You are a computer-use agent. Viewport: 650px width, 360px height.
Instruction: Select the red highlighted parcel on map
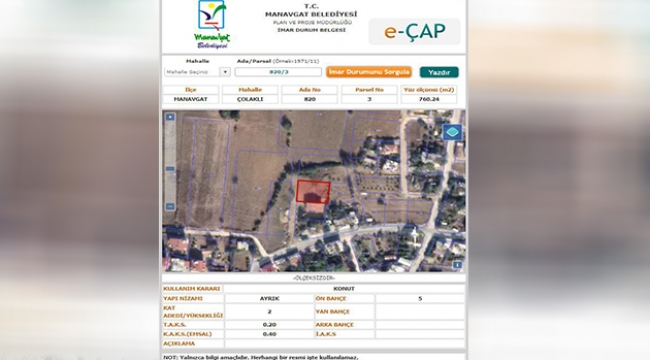tap(313, 192)
